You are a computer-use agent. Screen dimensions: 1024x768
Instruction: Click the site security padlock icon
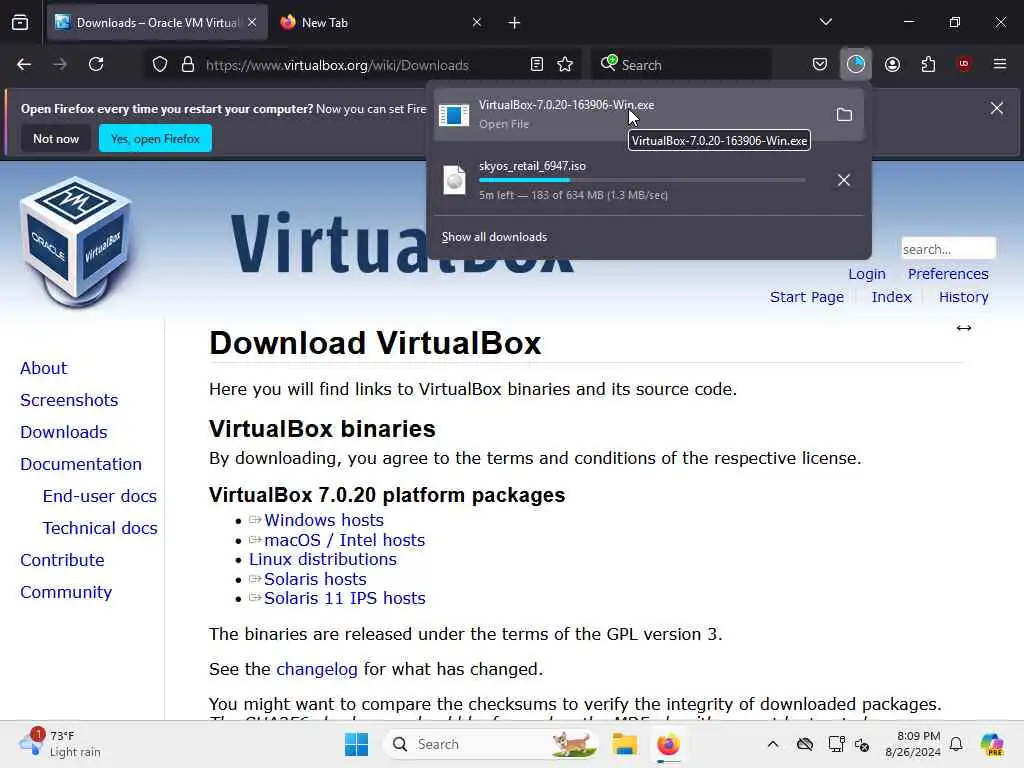pos(188,64)
